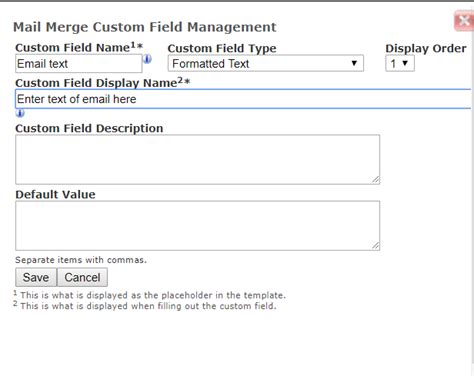Close the Mail Merge dialog
The width and height of the screenshot is (474, 376).
point(464,21)
